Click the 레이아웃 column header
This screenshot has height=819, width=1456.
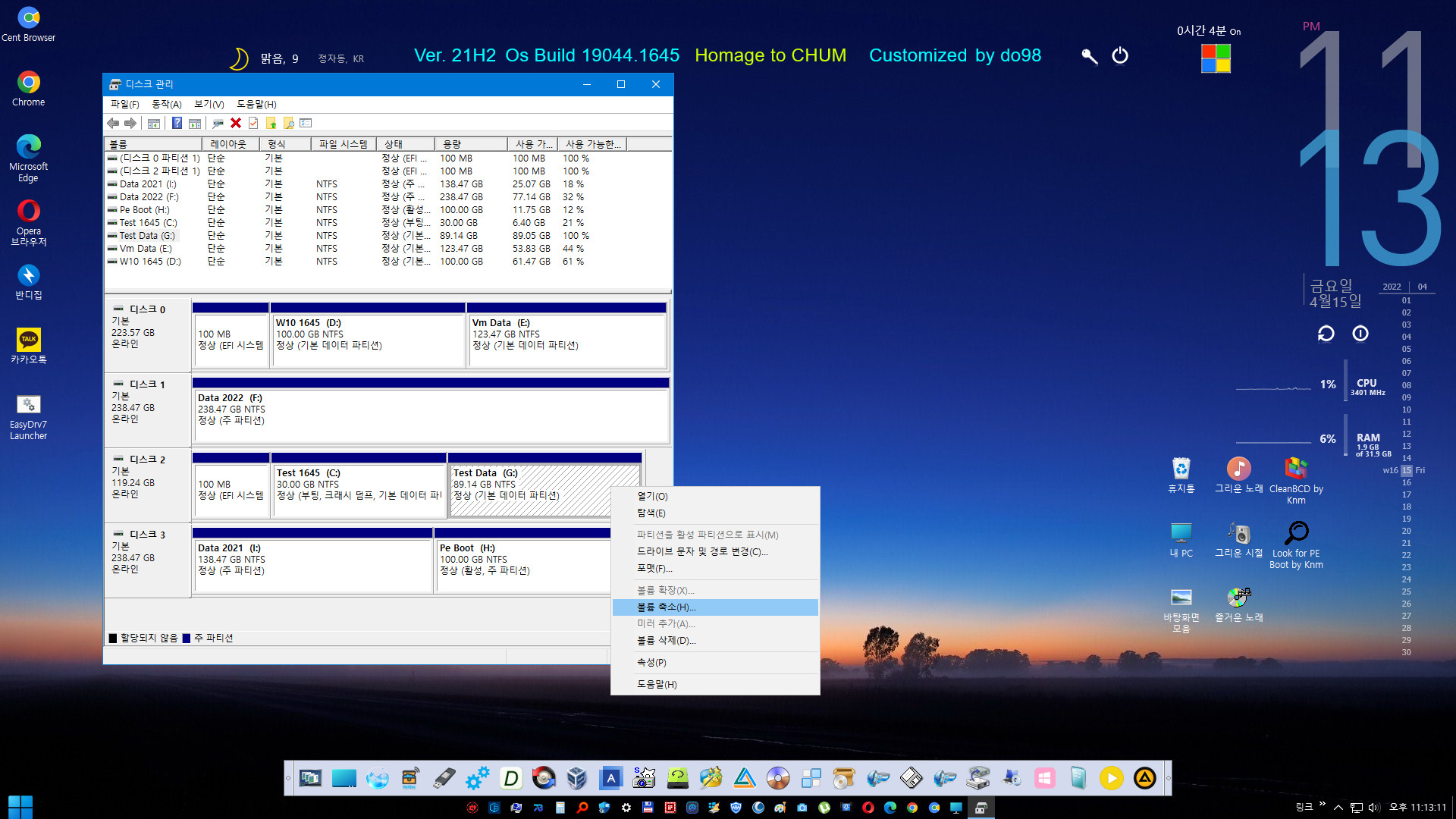pyautogui.click(x=231, y=144)
